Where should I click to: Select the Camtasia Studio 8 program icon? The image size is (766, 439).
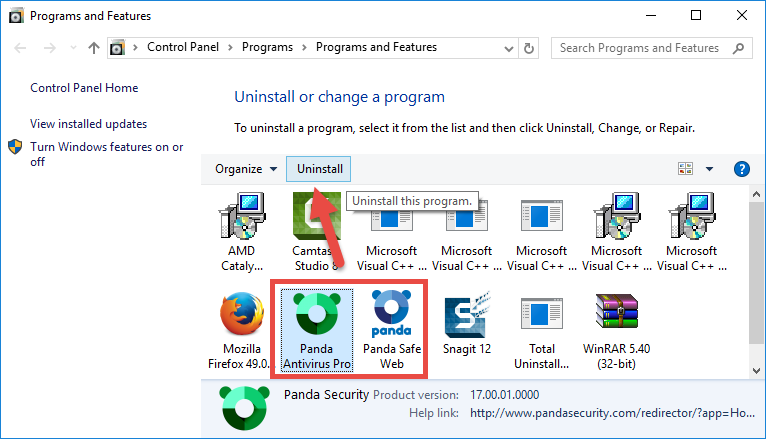pyautogui.click(x=316, y=216)
